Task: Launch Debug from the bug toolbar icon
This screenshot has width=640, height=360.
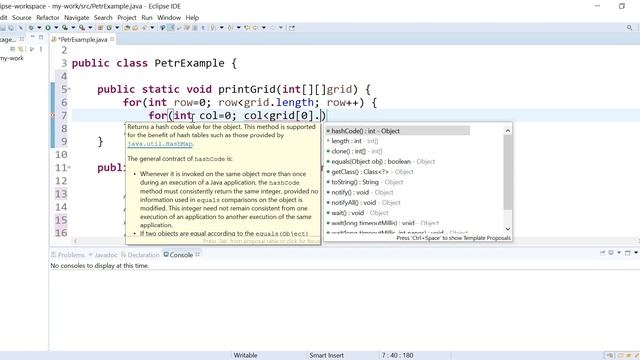Action: pos(31,28)
